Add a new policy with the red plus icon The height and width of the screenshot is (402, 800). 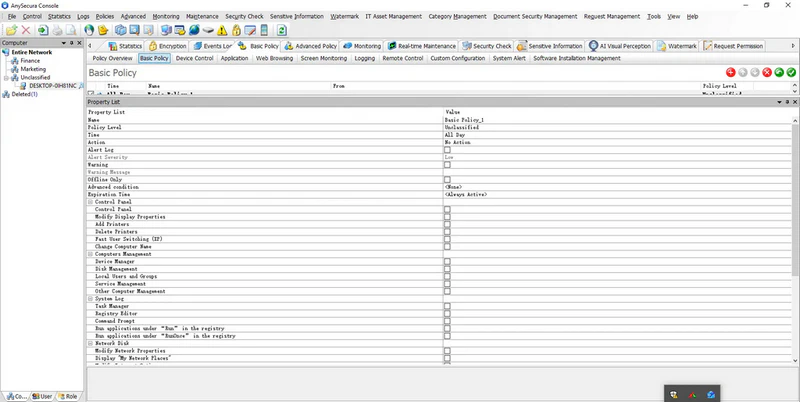coord(731,72)
